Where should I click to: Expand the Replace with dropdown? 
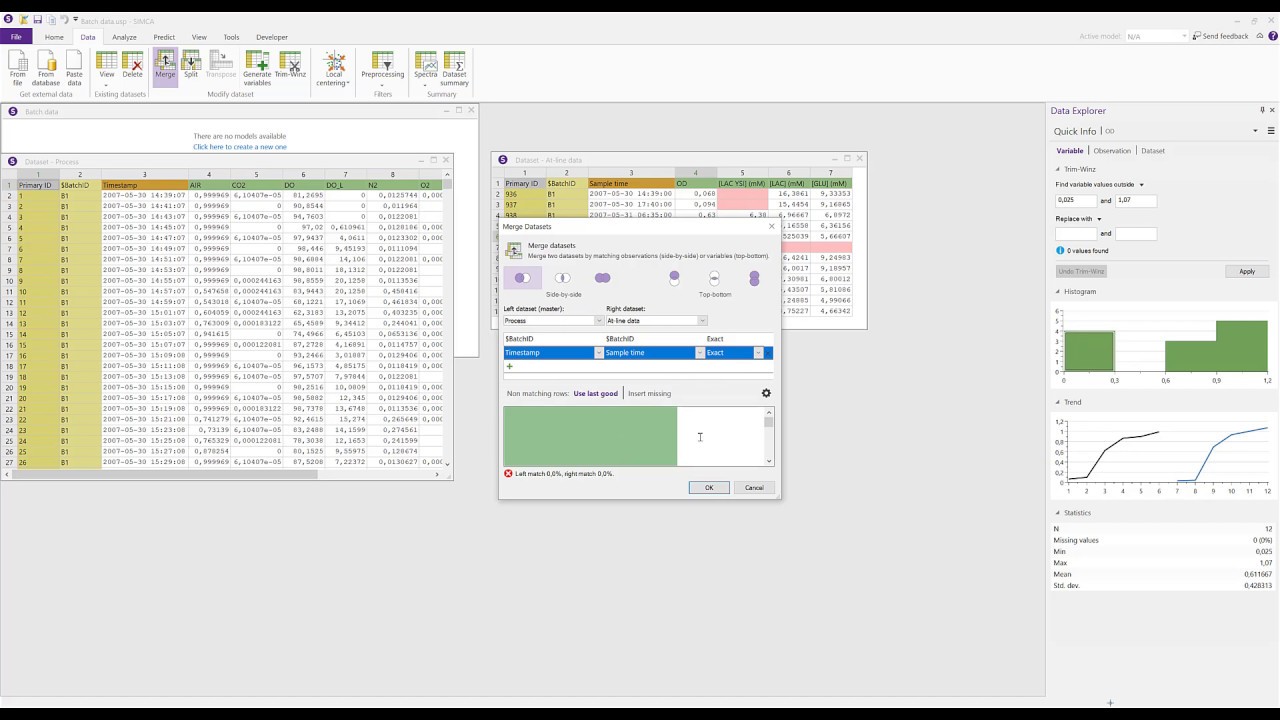[1099, 219]
